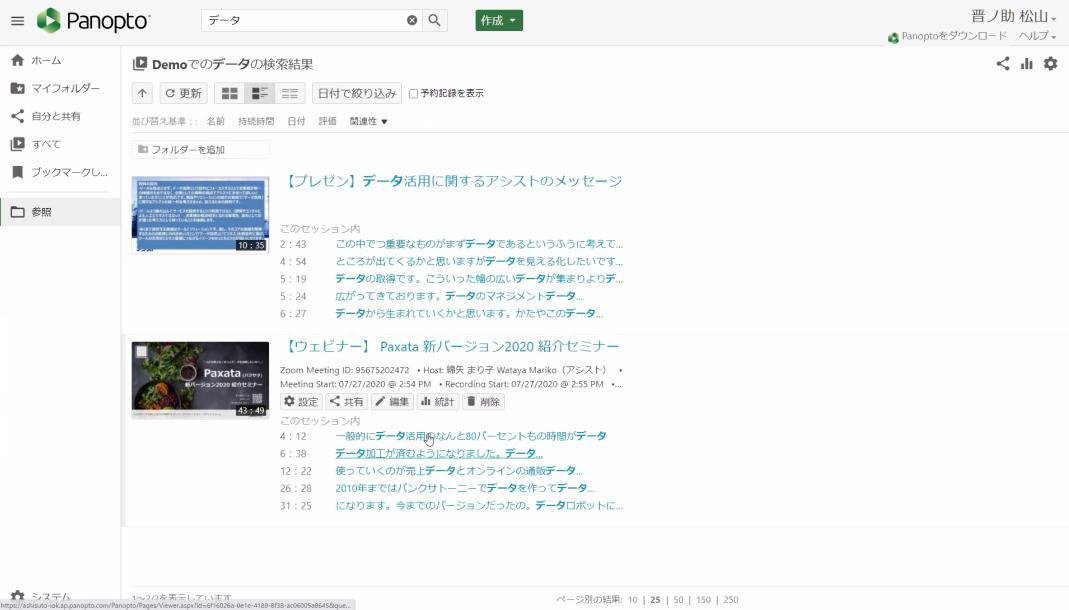The image size is (1069, 610).
Task: Jump to 6:38 データ加工 result
Action: [x=438, y=454]
